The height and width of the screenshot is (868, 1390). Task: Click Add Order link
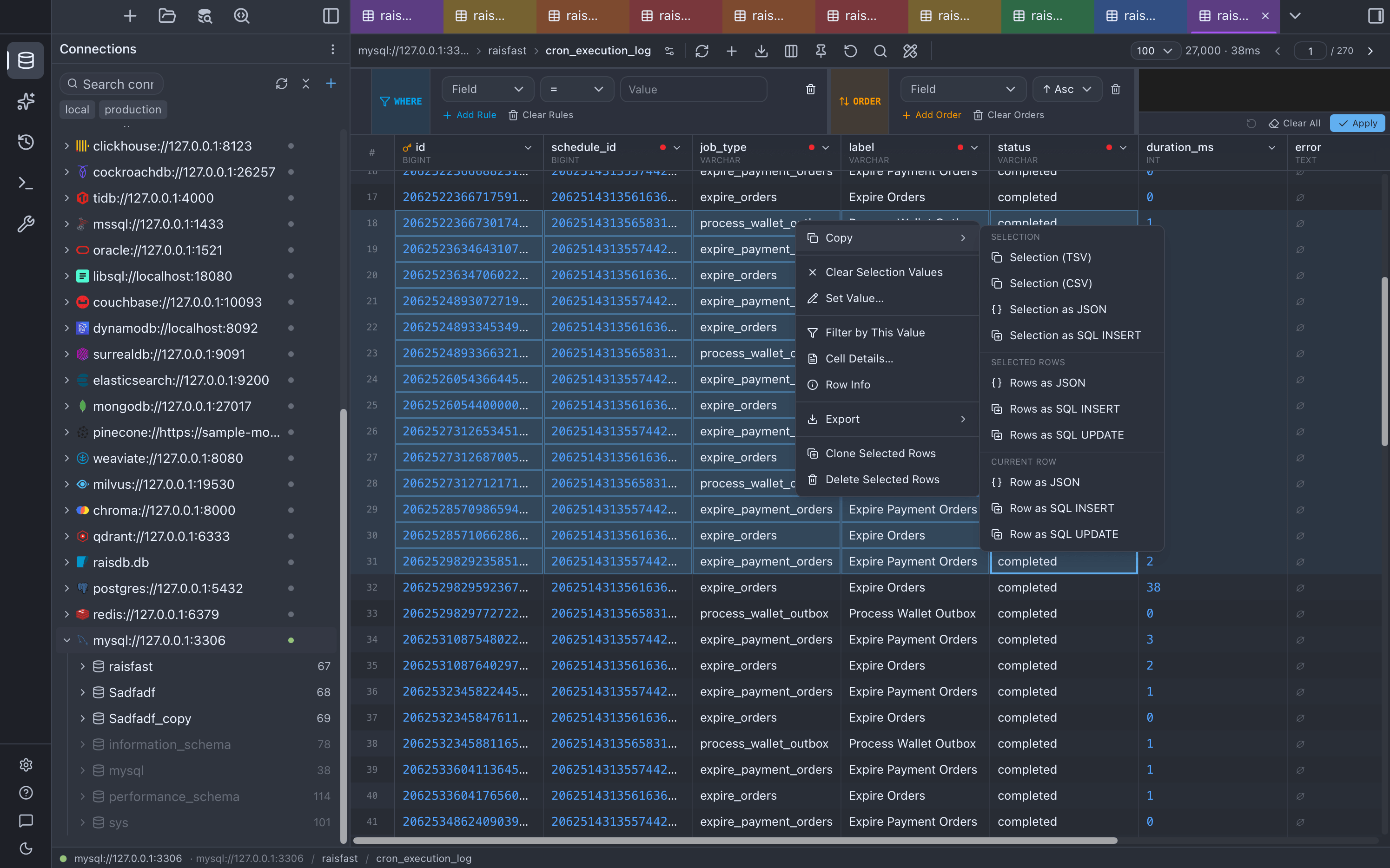931,115
